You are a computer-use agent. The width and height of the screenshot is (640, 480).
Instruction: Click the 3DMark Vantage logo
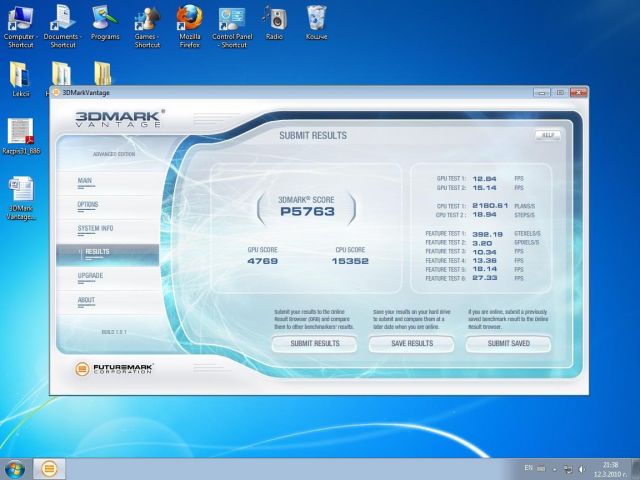click(120, 118)
